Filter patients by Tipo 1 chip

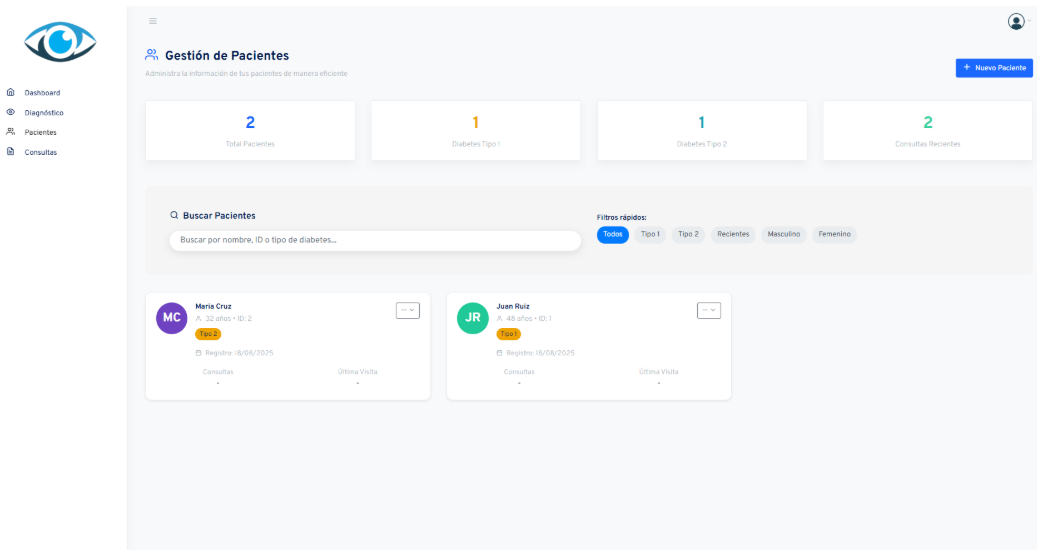tap(650, 235)
